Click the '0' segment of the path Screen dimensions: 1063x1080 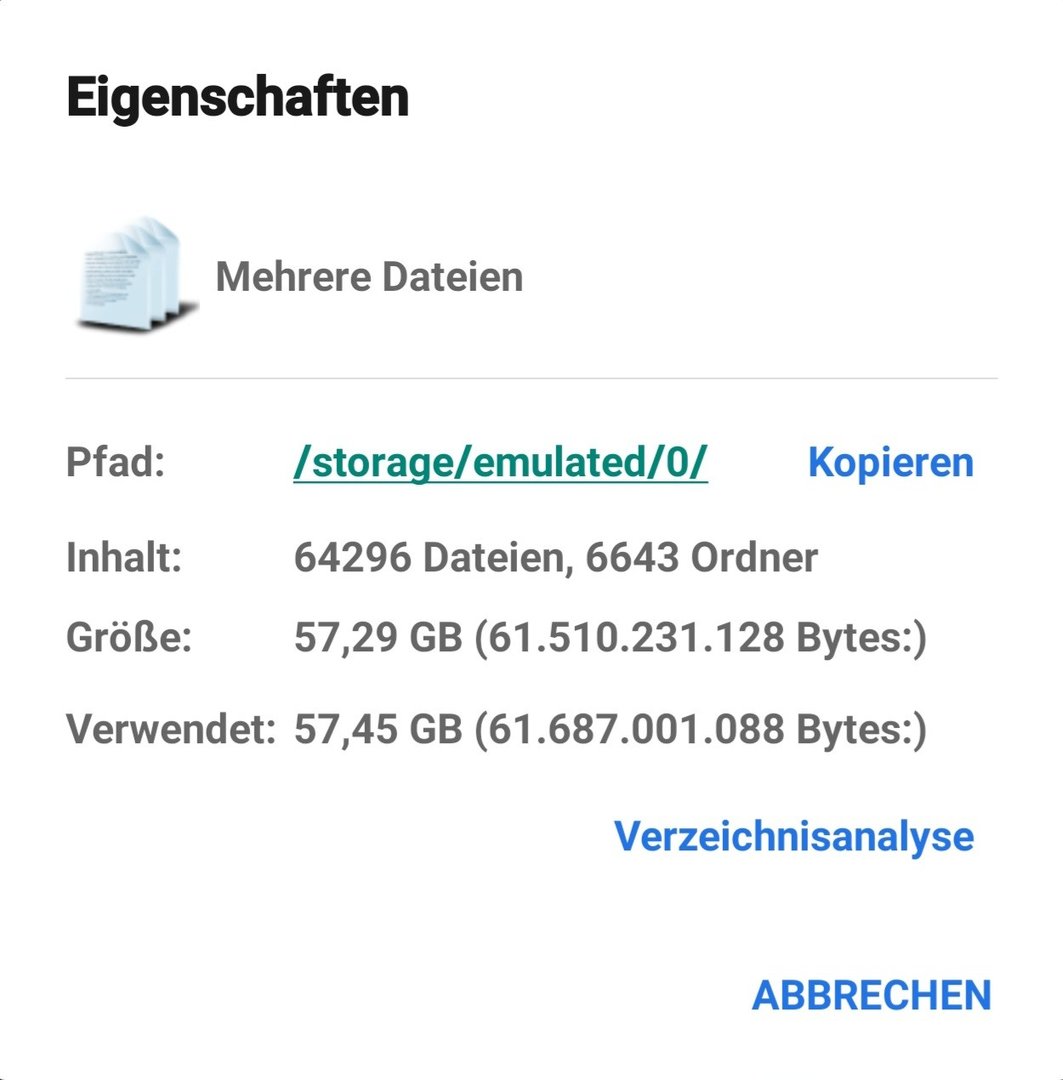(683, 462)
